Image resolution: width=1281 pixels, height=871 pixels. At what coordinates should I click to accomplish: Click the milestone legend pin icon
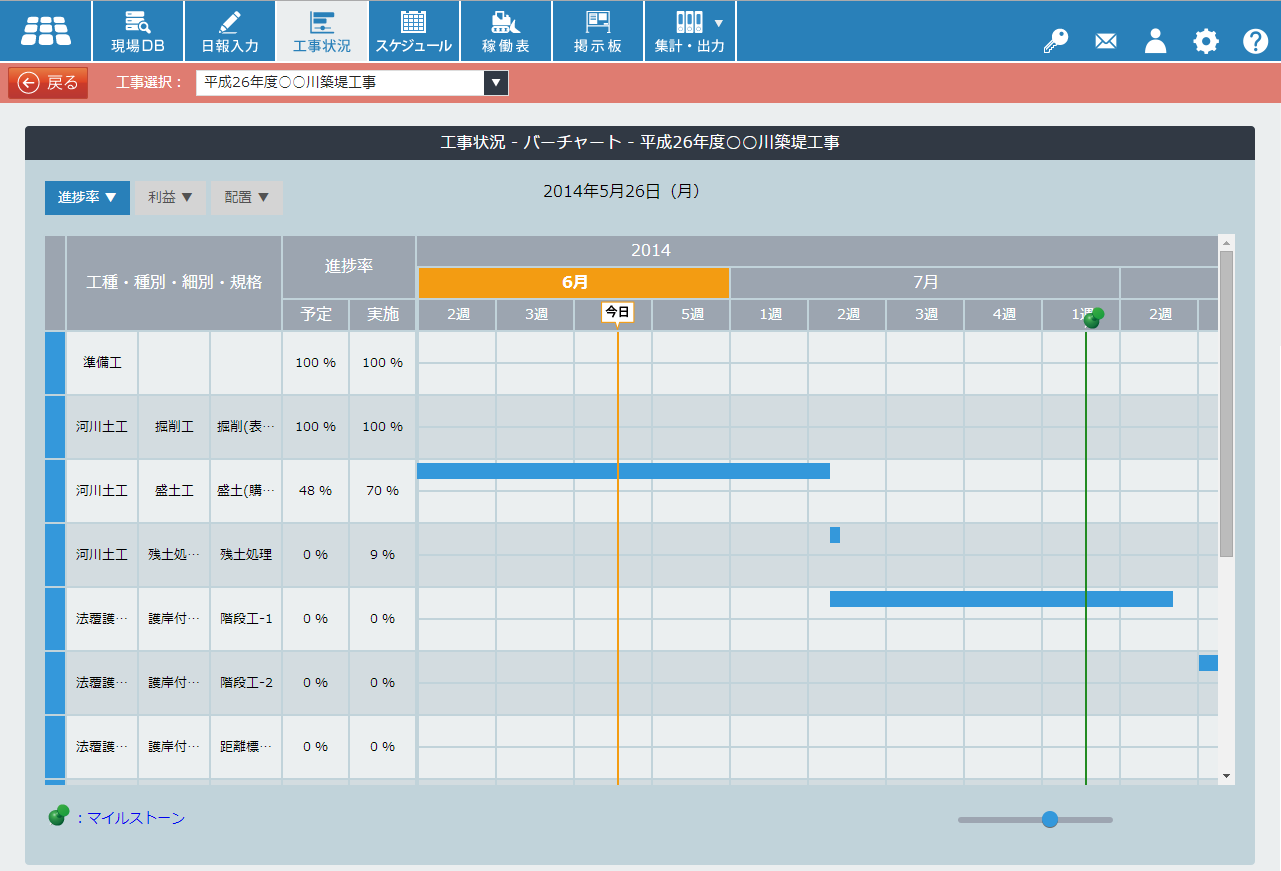point(59,815)
